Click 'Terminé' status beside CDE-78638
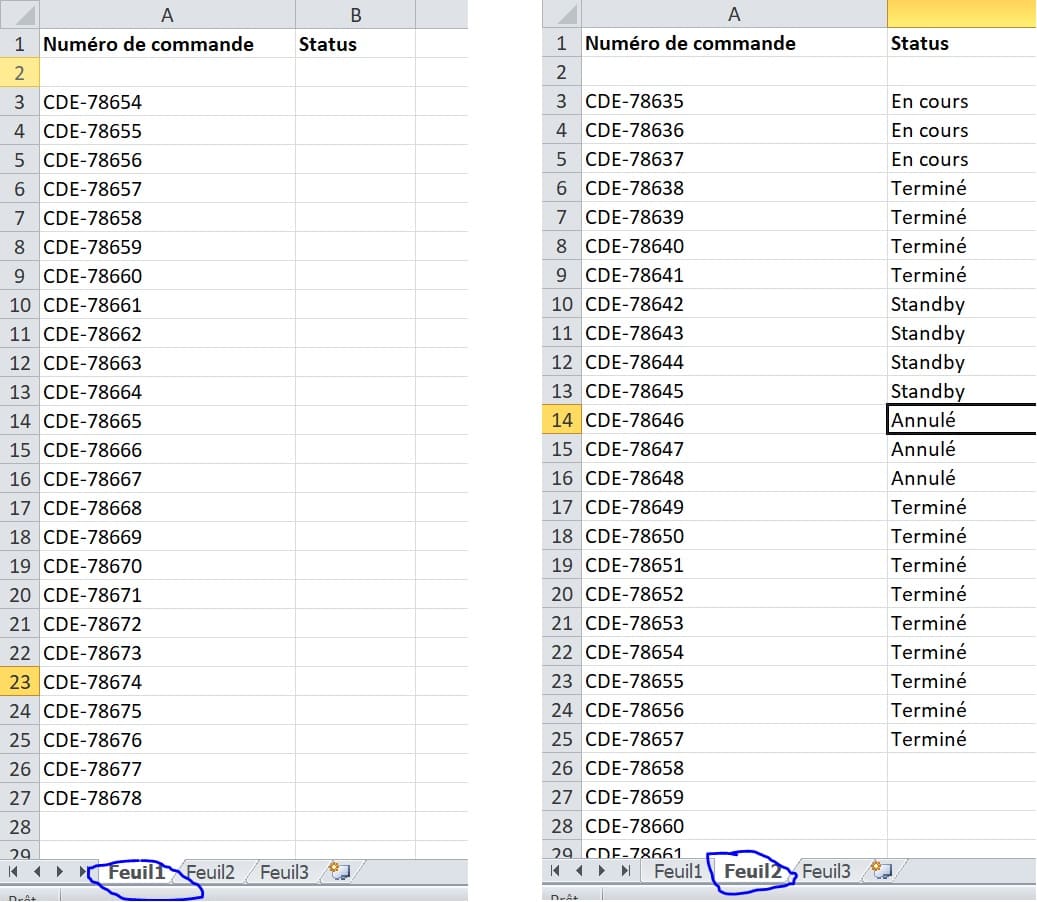 click(962, 188)
